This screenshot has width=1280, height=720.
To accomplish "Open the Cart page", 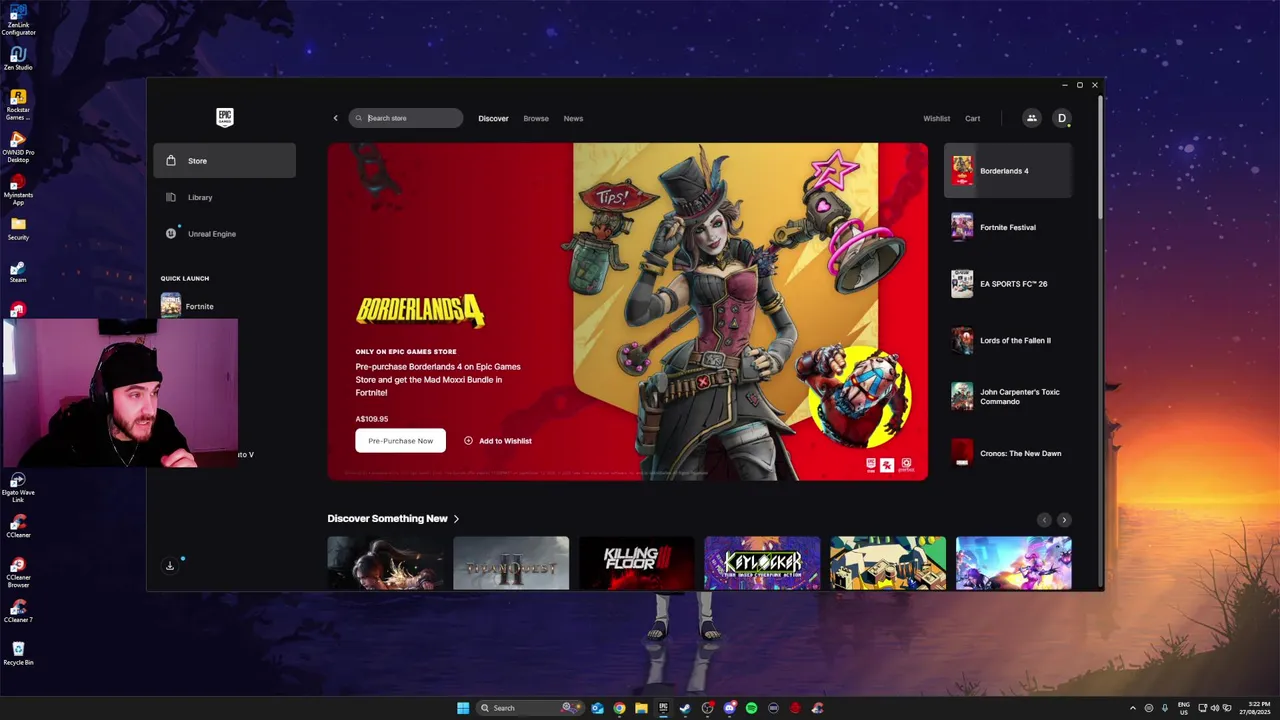I will pyautogui.click(x=972, y=118).
